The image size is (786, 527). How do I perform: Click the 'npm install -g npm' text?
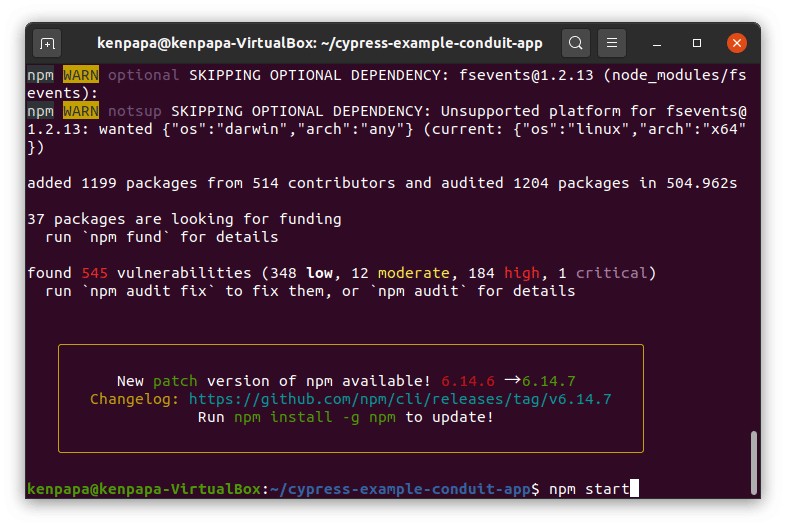317,417
